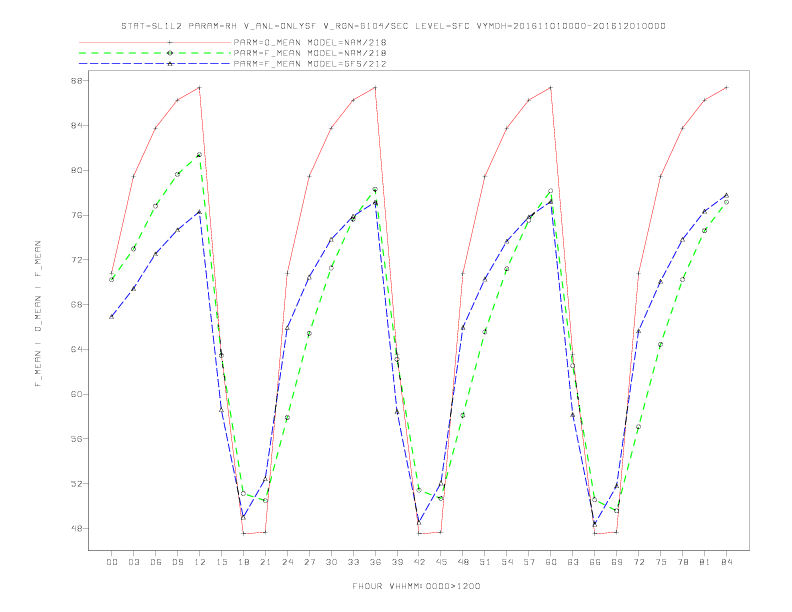Click the blue dashed legend line sample
Screen dimensions: 792x612
(155, 64)
